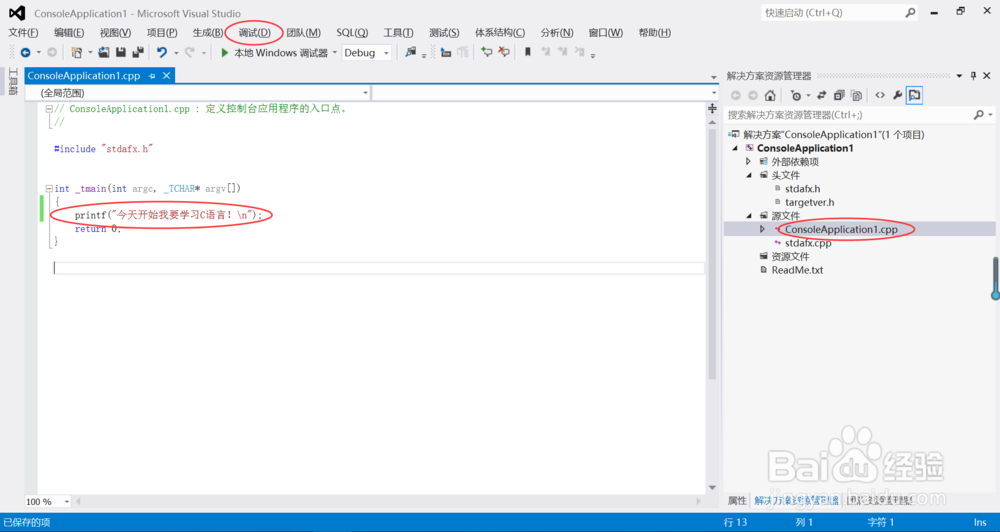1000x532 pixels.
Task: Toggle Auto Hide pin on Solution Explorer
Action: [973, 76]
